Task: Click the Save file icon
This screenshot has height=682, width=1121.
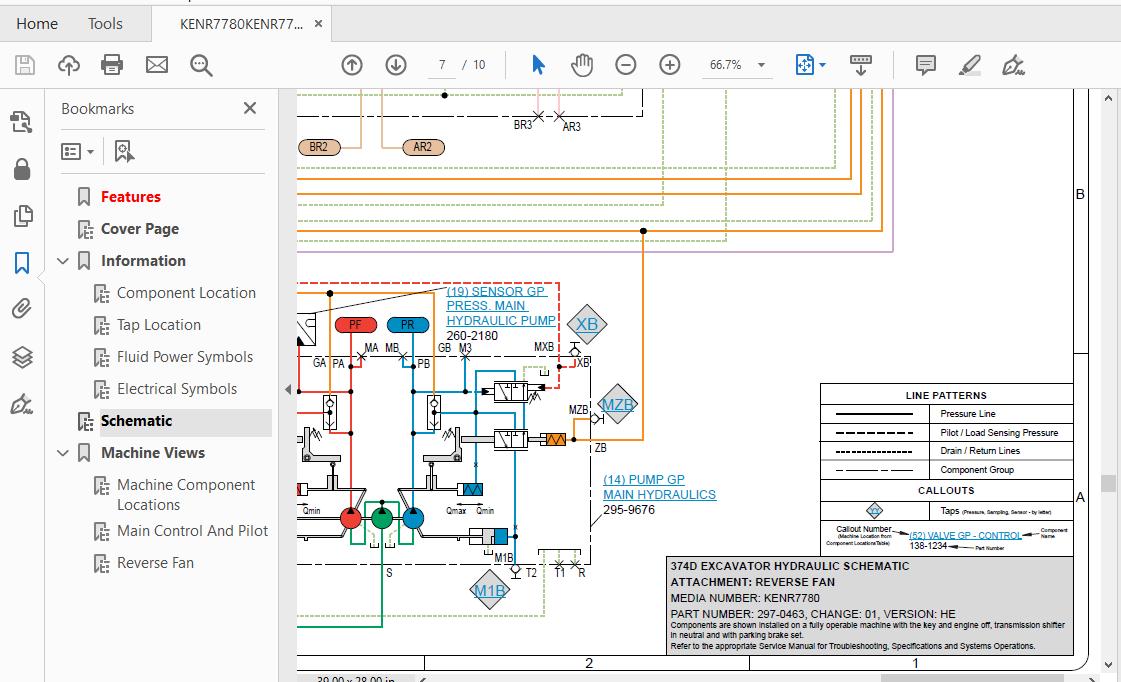Action: click(x=24, y=65)
